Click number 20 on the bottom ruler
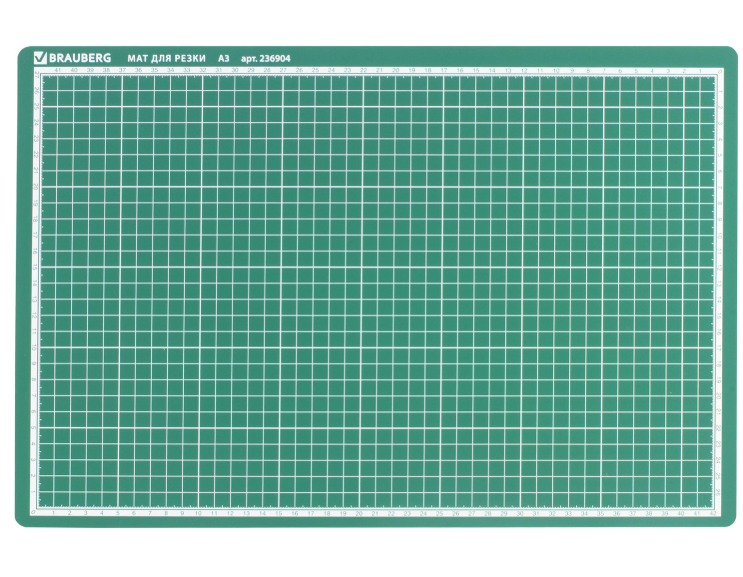 359,513
